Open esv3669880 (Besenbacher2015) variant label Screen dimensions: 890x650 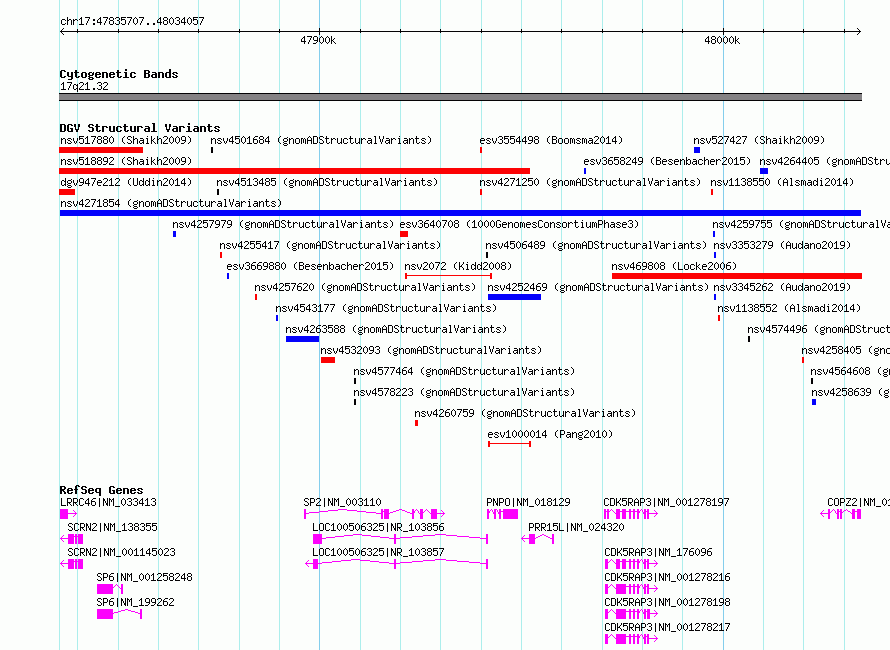(310, 266)
